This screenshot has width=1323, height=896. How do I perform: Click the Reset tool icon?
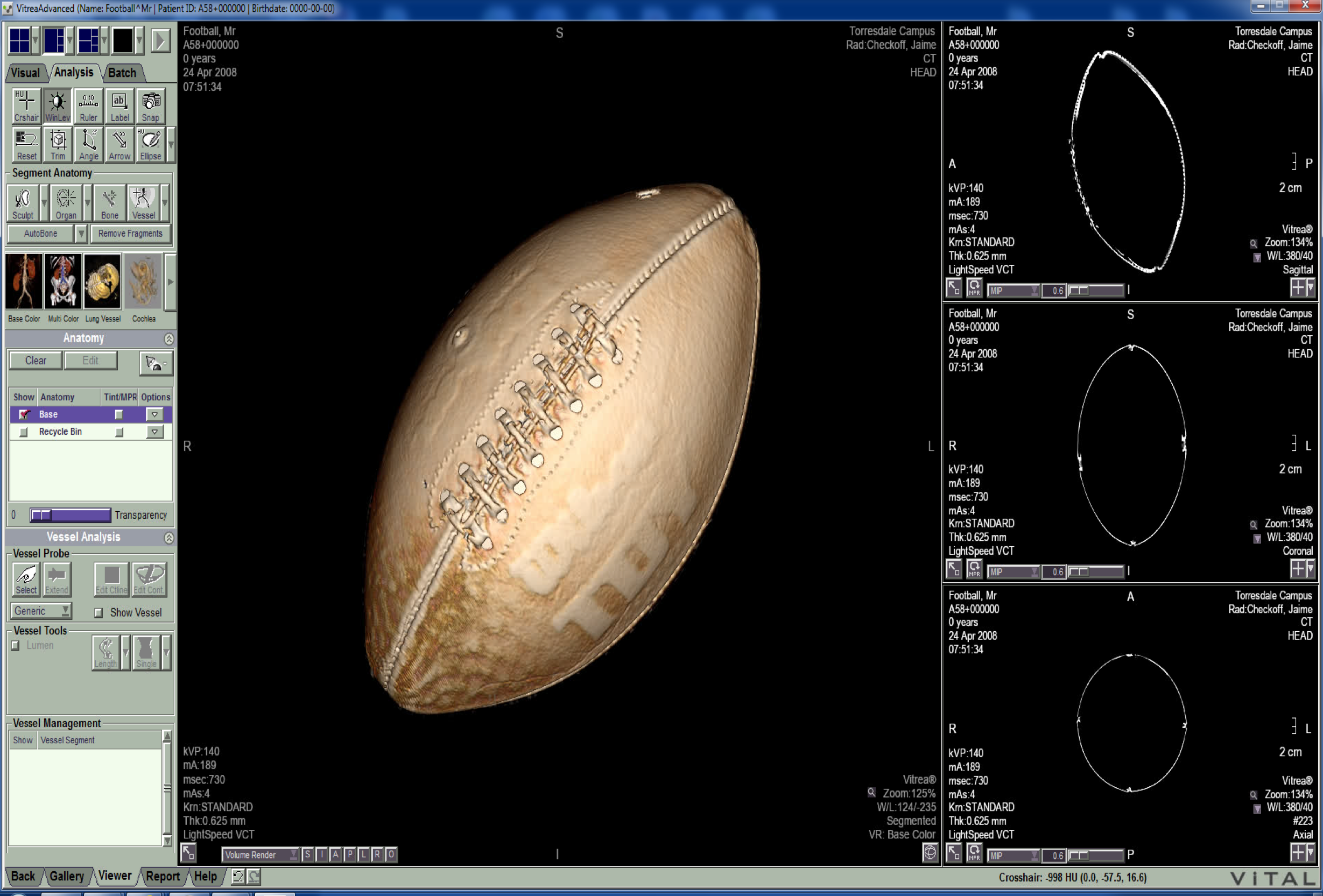(x=26, y=145)
